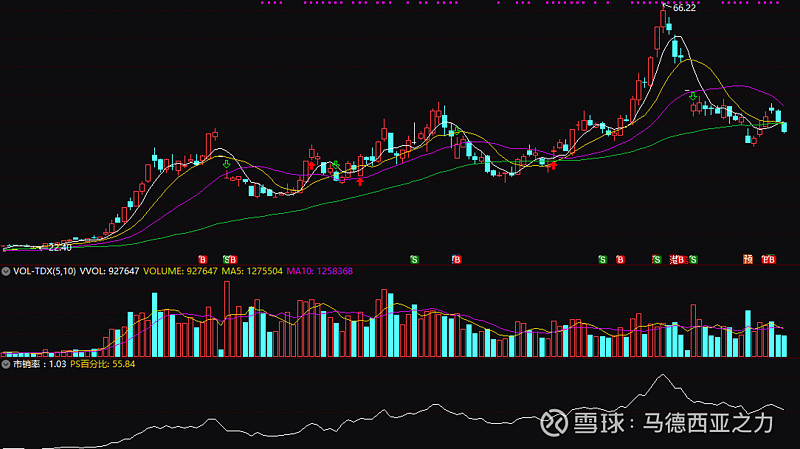Click the VOLUME: 927647 readout
This screenshot has width=800, height=449.
[180, 271]
